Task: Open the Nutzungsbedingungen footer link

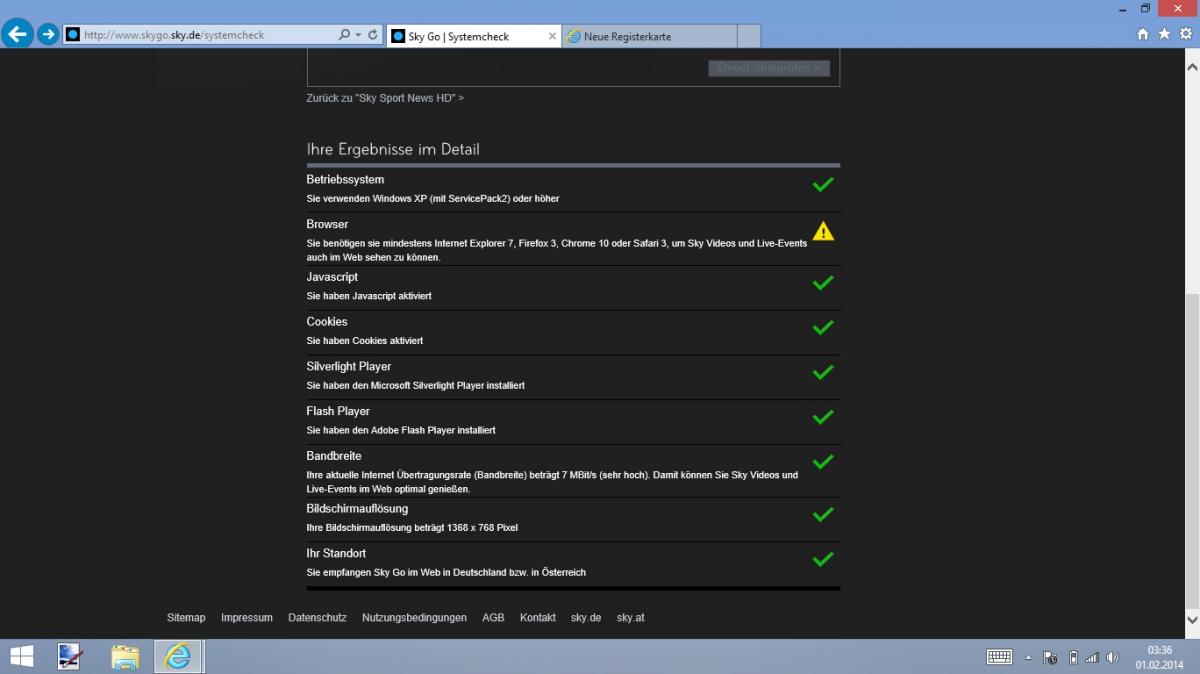Action: point(414,618)
